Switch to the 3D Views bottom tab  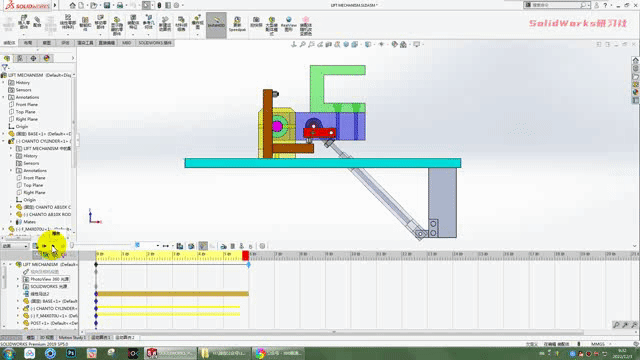coord(47,338)
